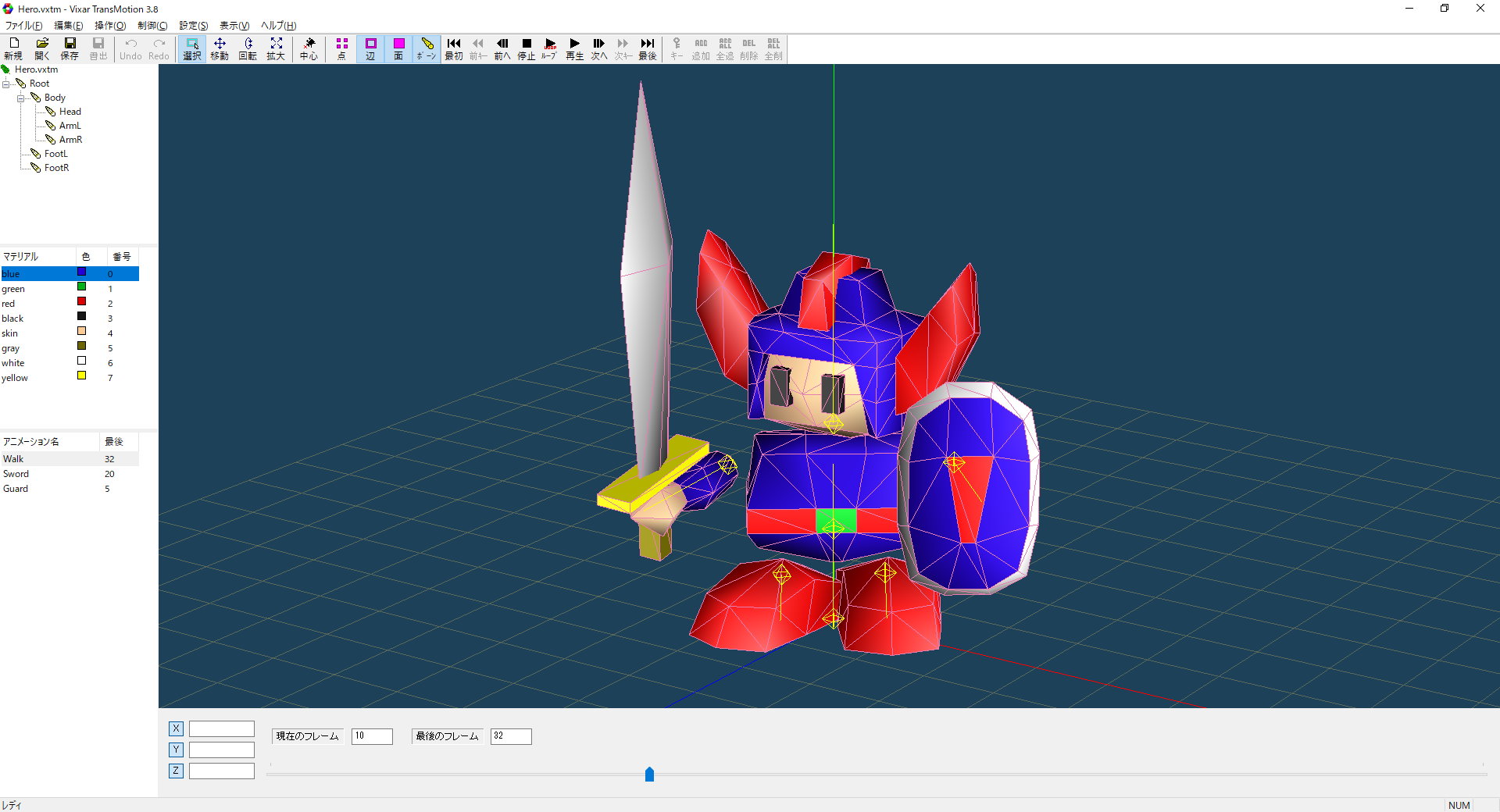Click the current frame input field
This screenshot has width=1500, height=812.
[x=372, y=736]
